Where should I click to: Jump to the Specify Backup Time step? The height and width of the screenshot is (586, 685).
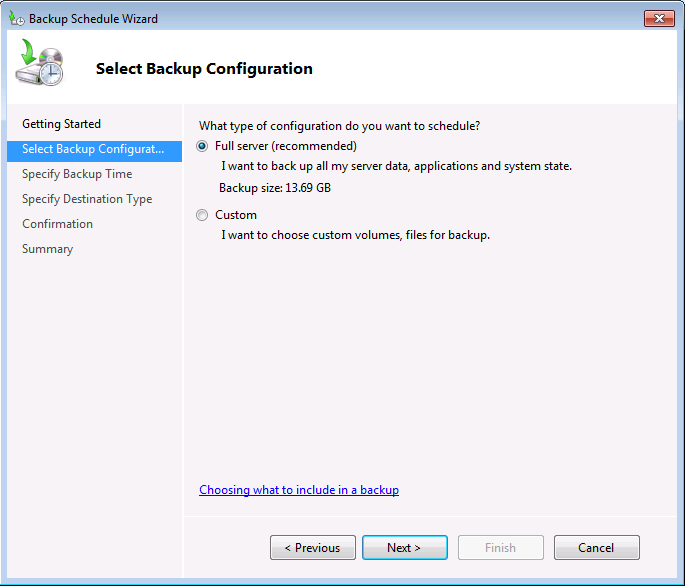(x=77, y=174)
